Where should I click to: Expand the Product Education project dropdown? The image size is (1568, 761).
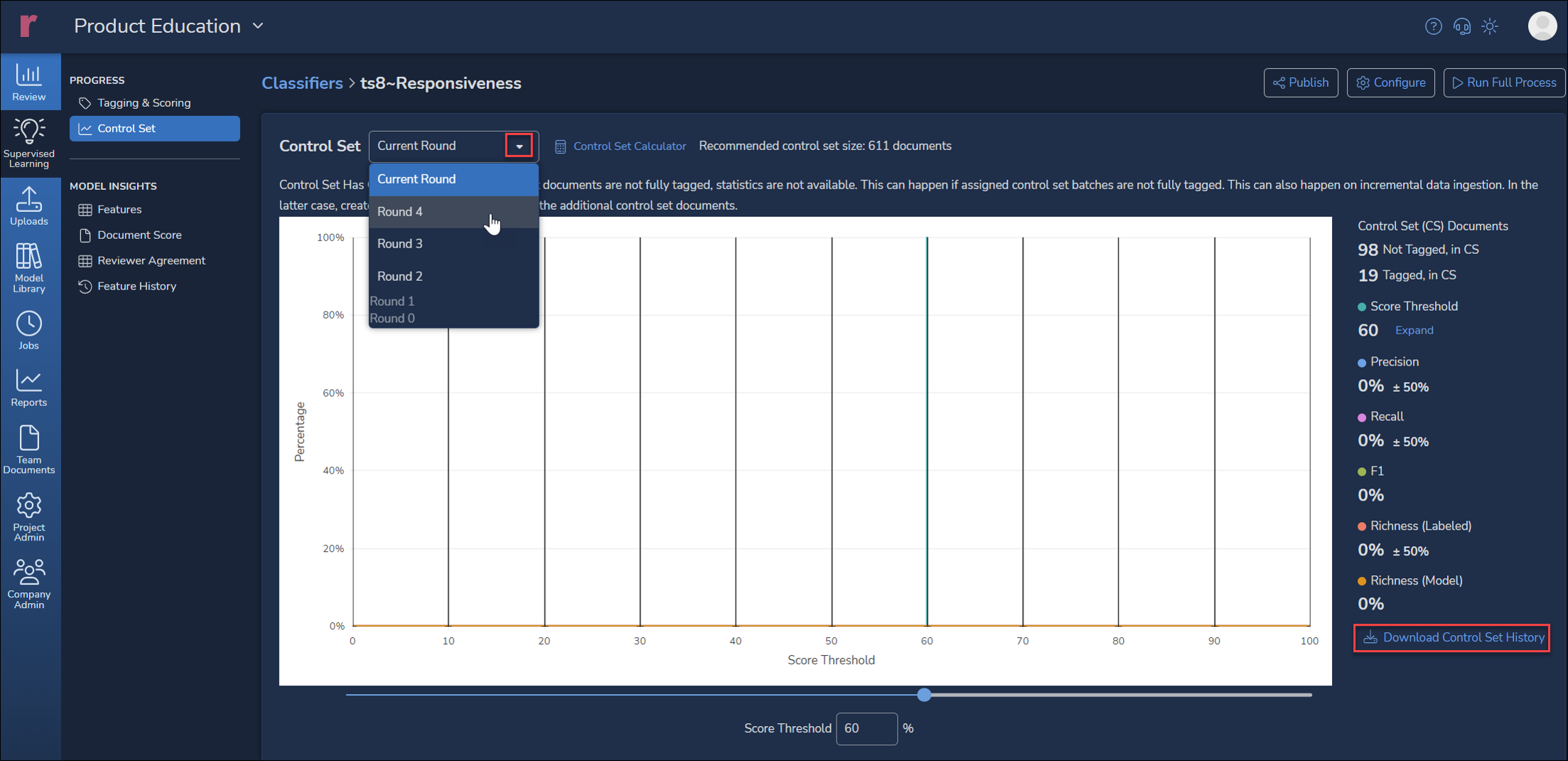258,26
